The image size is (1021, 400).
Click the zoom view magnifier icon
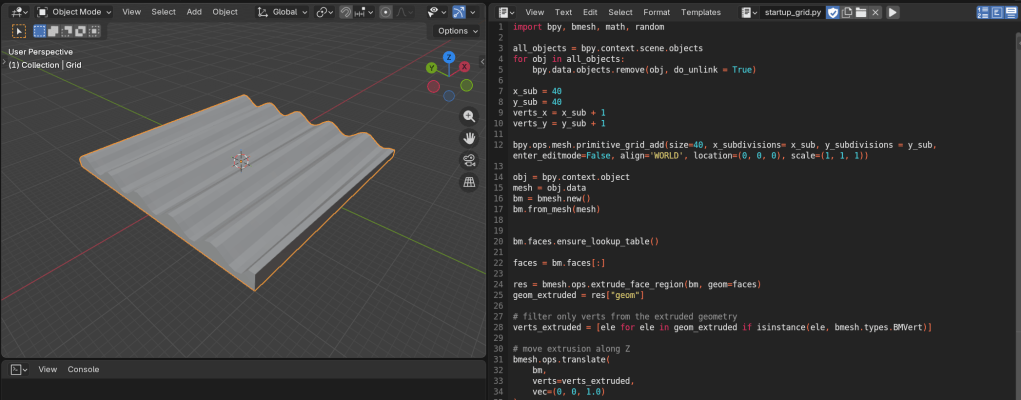(x=468, y=116)
